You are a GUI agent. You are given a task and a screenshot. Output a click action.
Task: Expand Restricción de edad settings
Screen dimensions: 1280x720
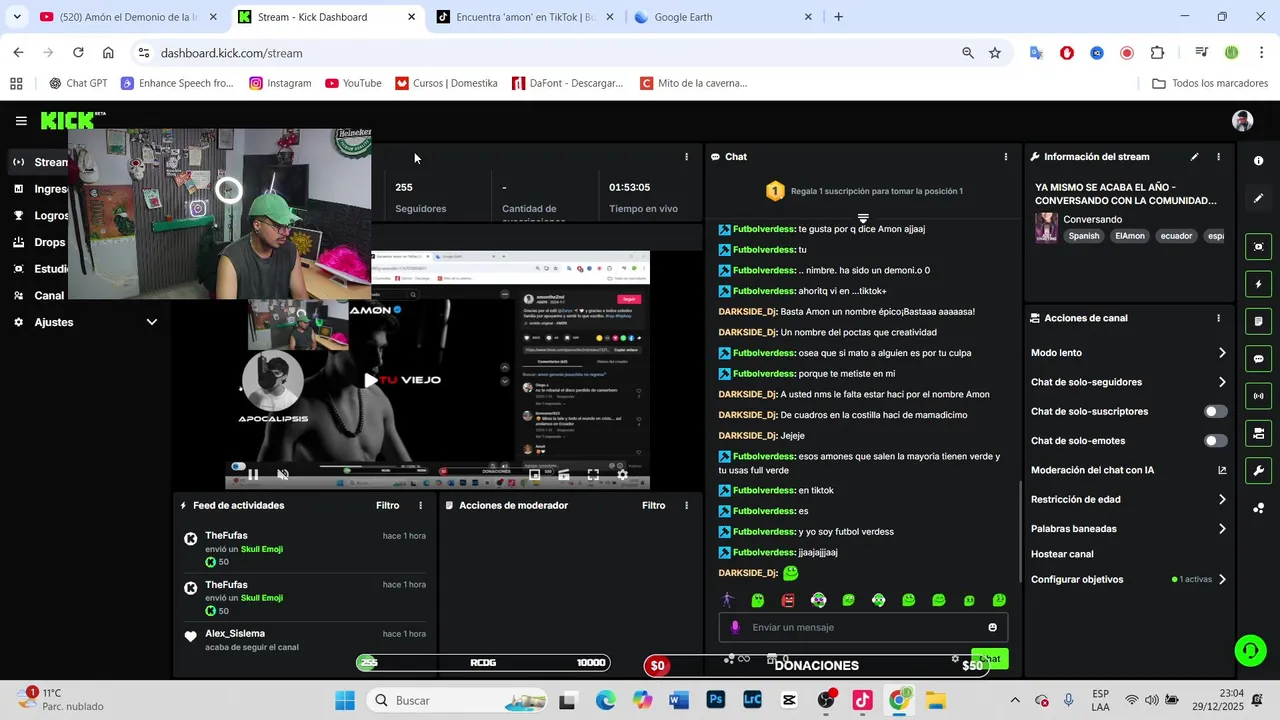(x=1222, y=500)
